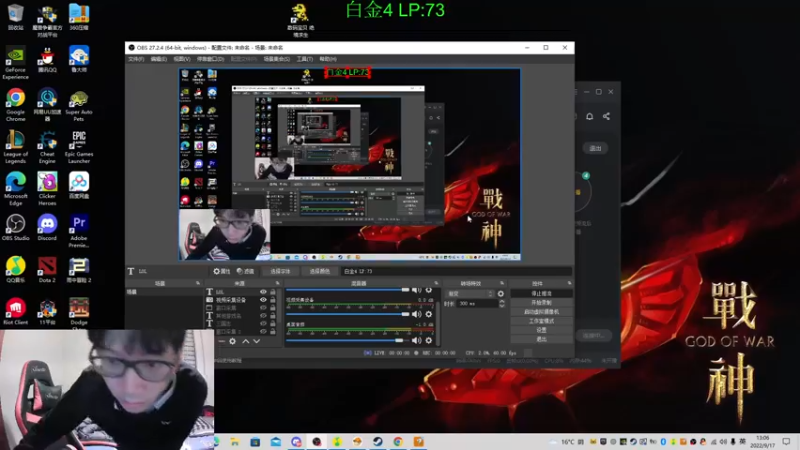
Task: Open 场景集合(S) menu in OBS
Action: (x=277, y=59)
